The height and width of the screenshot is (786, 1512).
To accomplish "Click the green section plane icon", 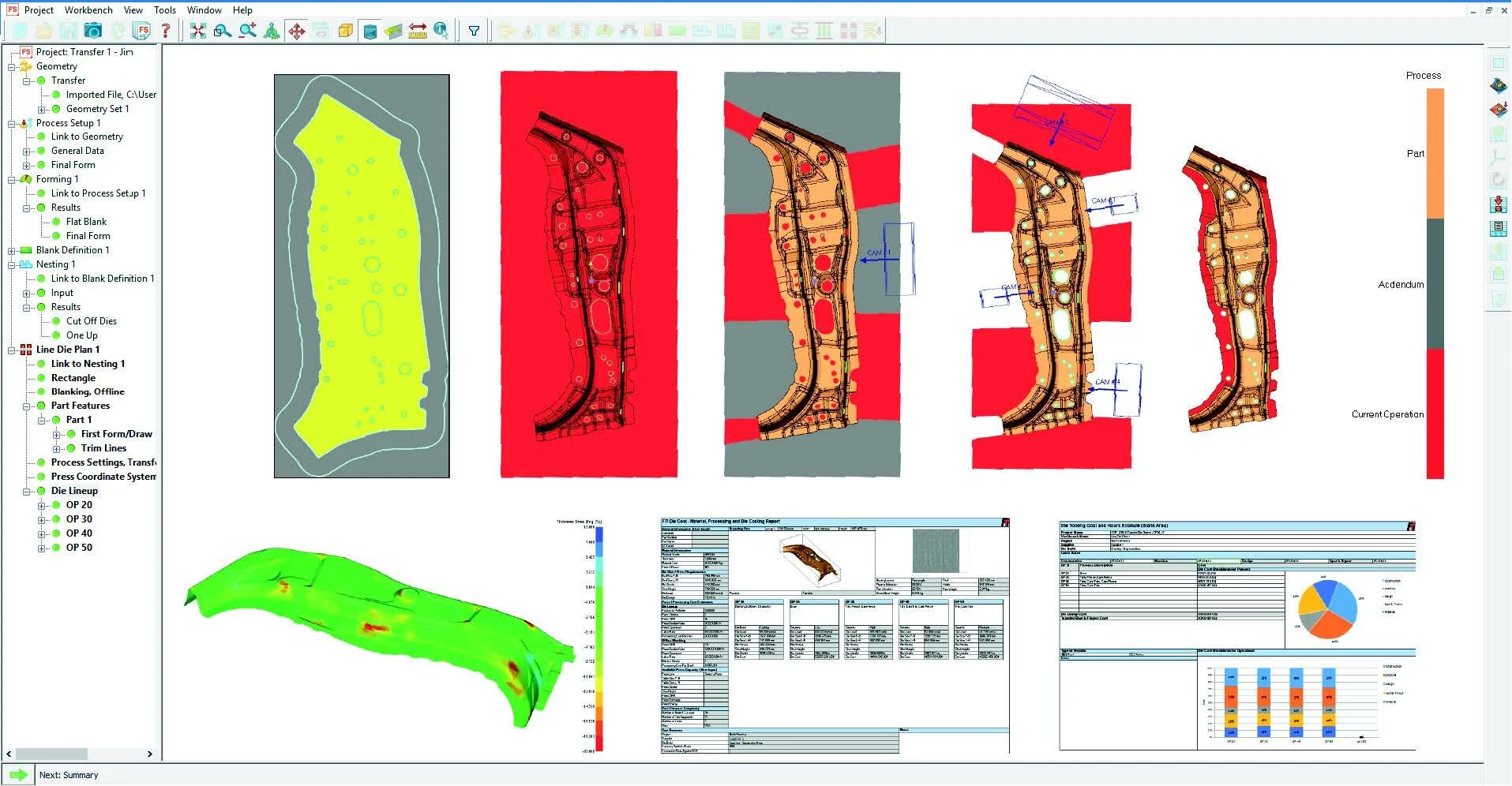I will (x=393, y=31).
